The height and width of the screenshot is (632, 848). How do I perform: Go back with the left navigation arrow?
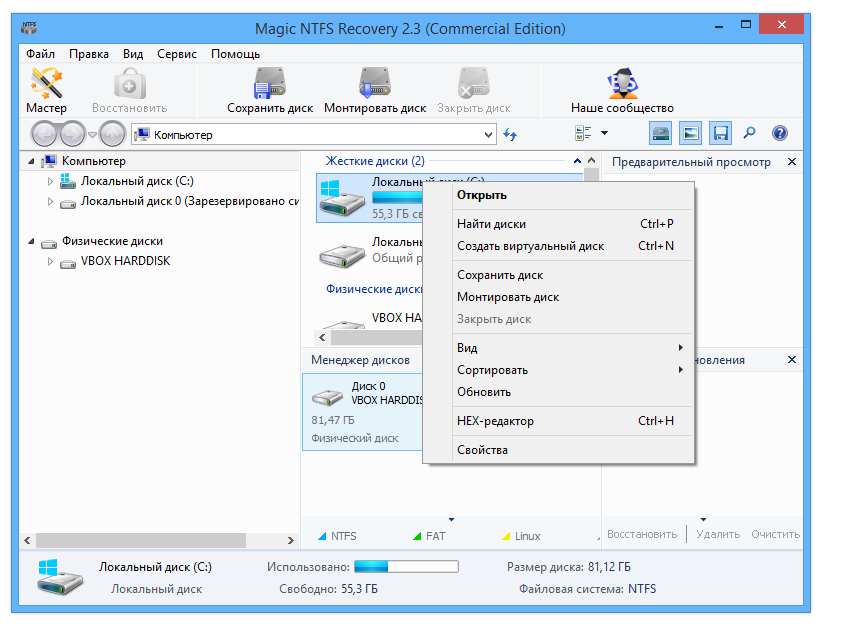pos(44,134)
